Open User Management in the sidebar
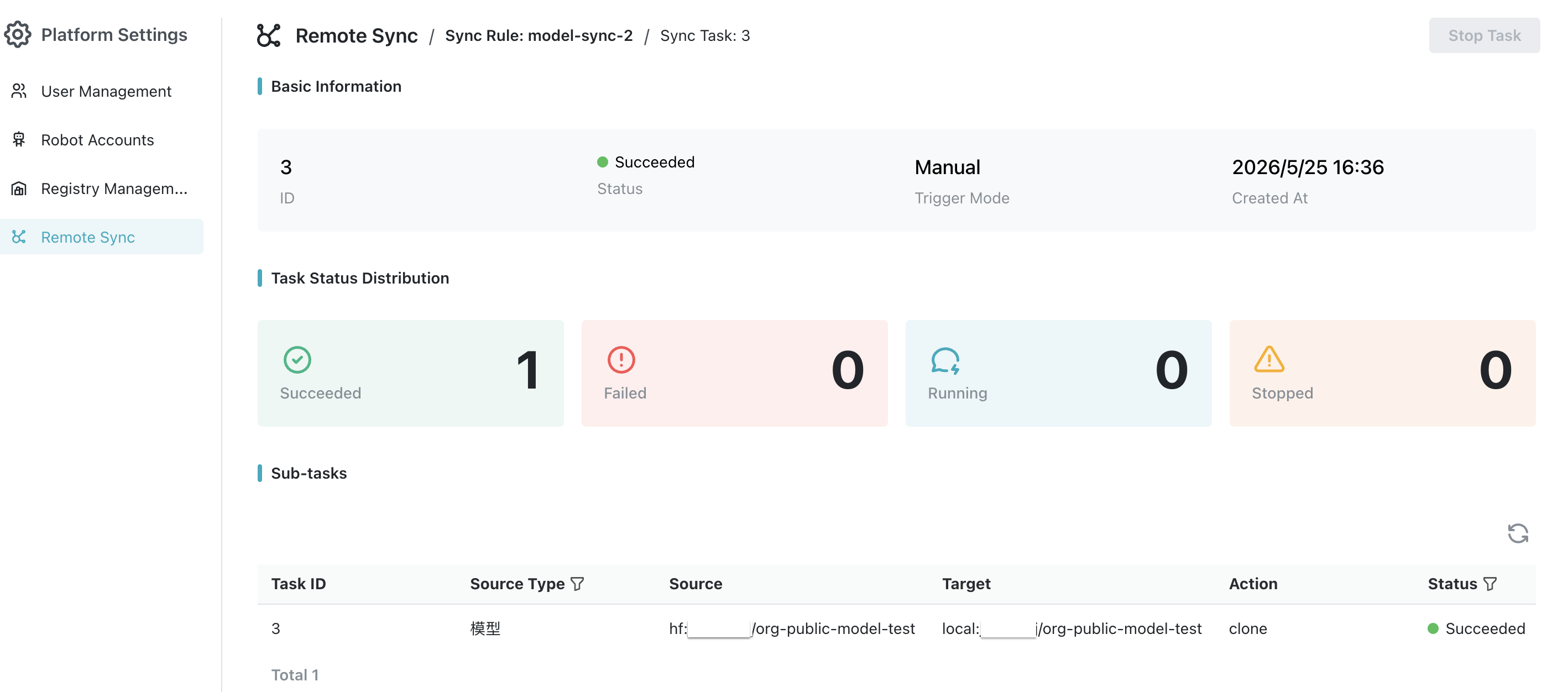1568x692 pixels. tap(102, 91)
